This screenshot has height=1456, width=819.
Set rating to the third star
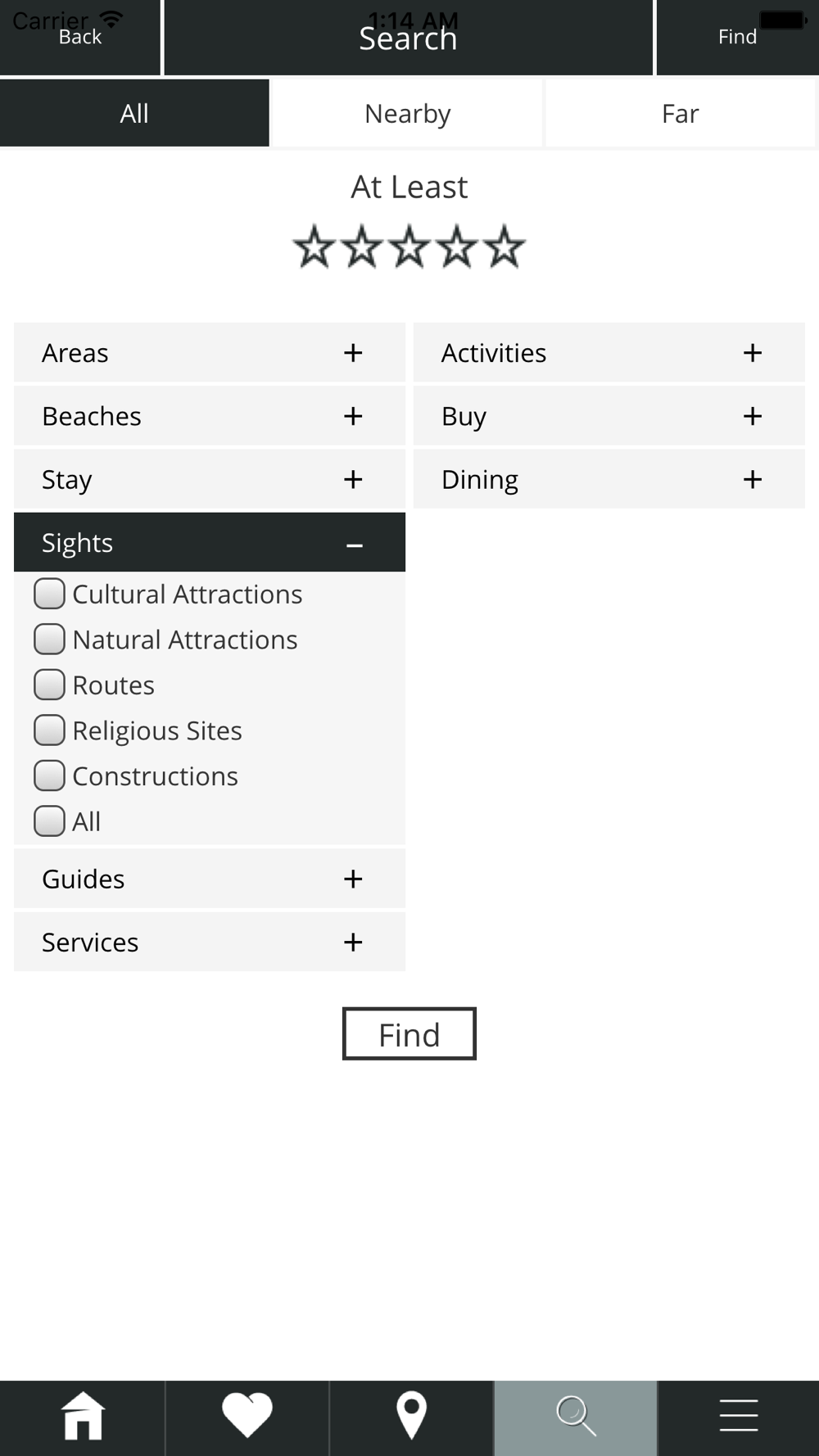pos(409,247)
